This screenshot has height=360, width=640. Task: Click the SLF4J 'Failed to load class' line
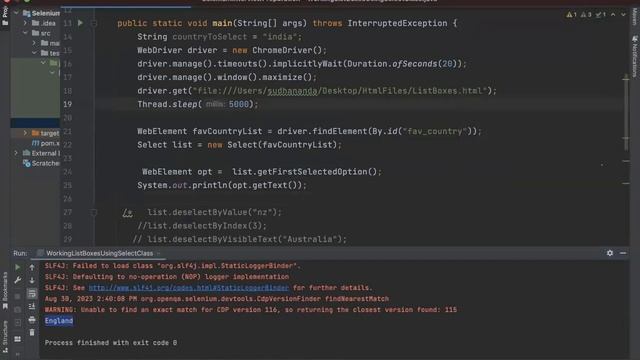click(x=173, y=266)
